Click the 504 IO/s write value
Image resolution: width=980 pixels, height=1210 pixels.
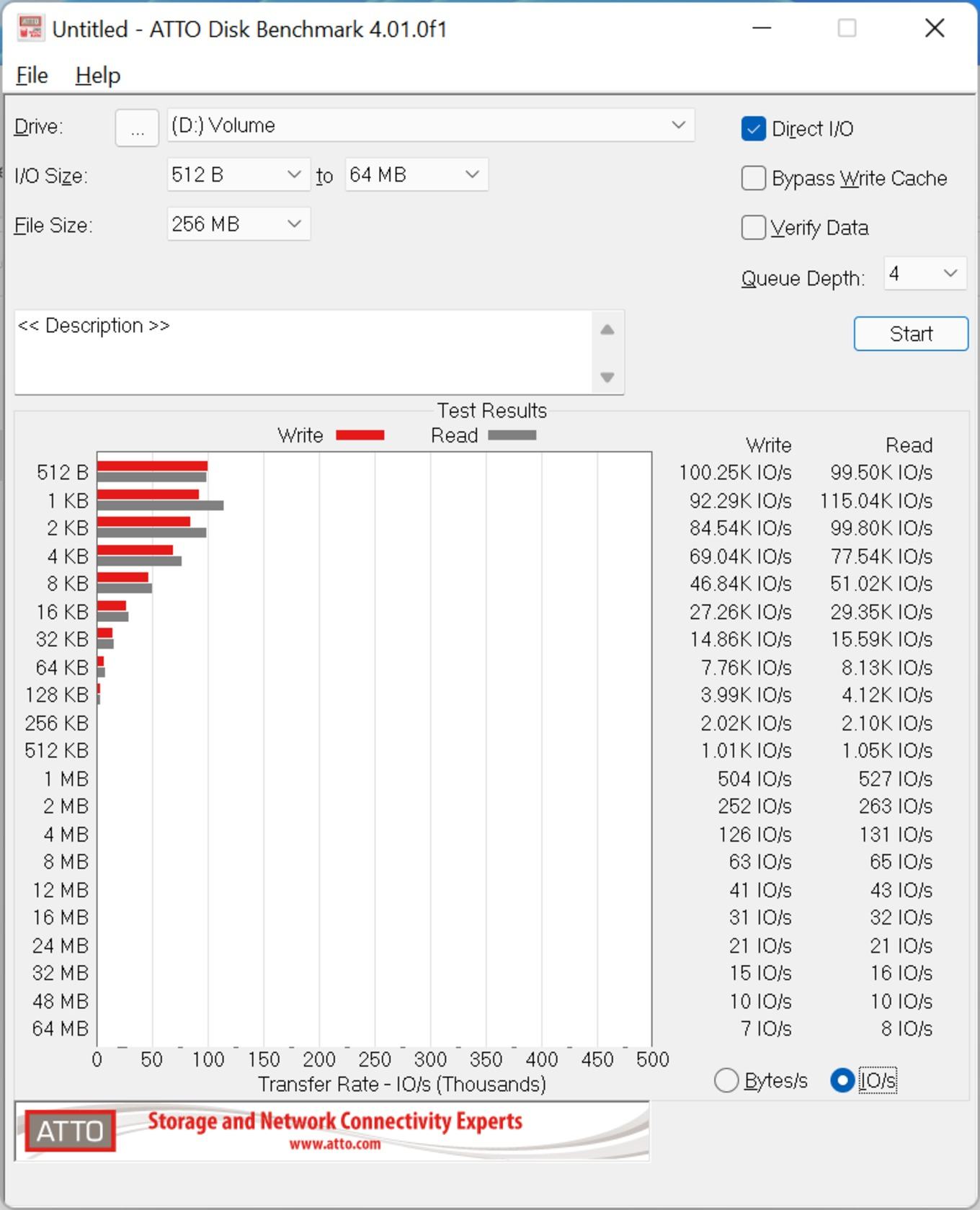coord(754,779)
